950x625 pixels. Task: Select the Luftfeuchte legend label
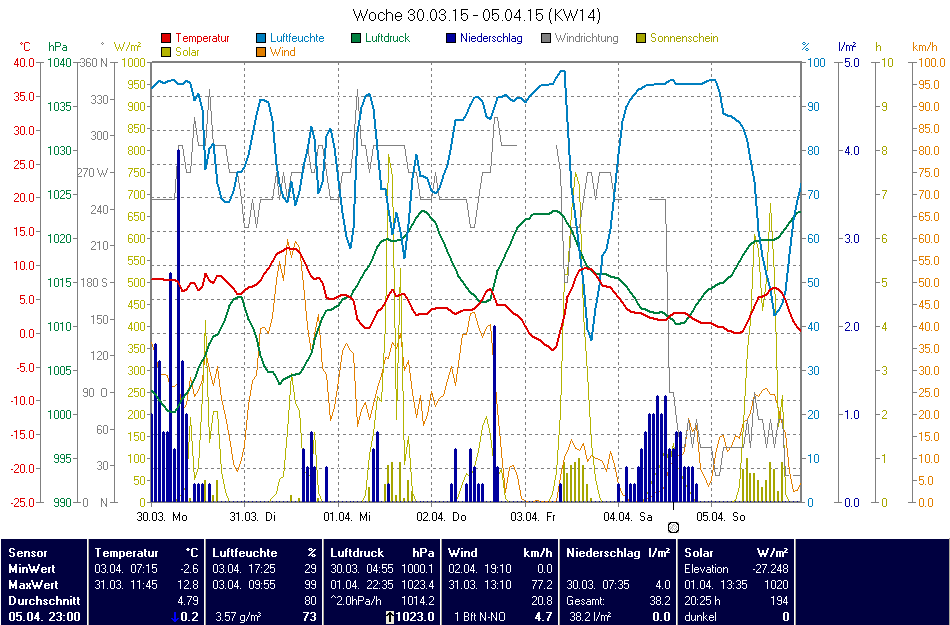click(297, 38)
